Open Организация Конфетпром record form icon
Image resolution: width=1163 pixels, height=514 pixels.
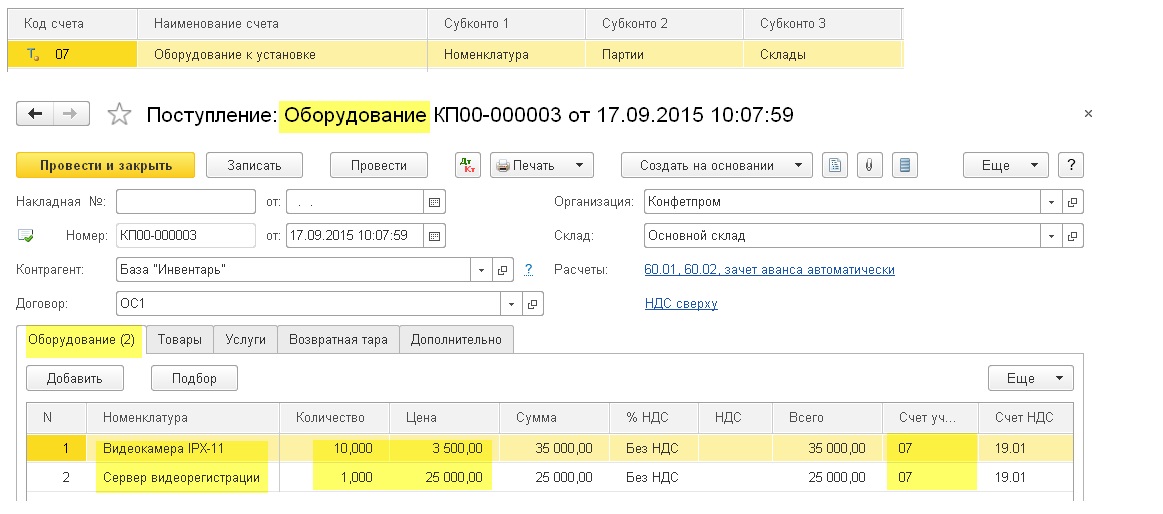1073,202
